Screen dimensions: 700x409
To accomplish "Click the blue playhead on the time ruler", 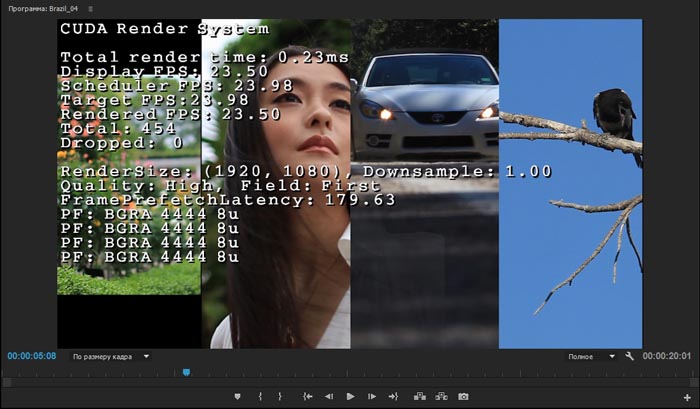I will click(187, 372).
